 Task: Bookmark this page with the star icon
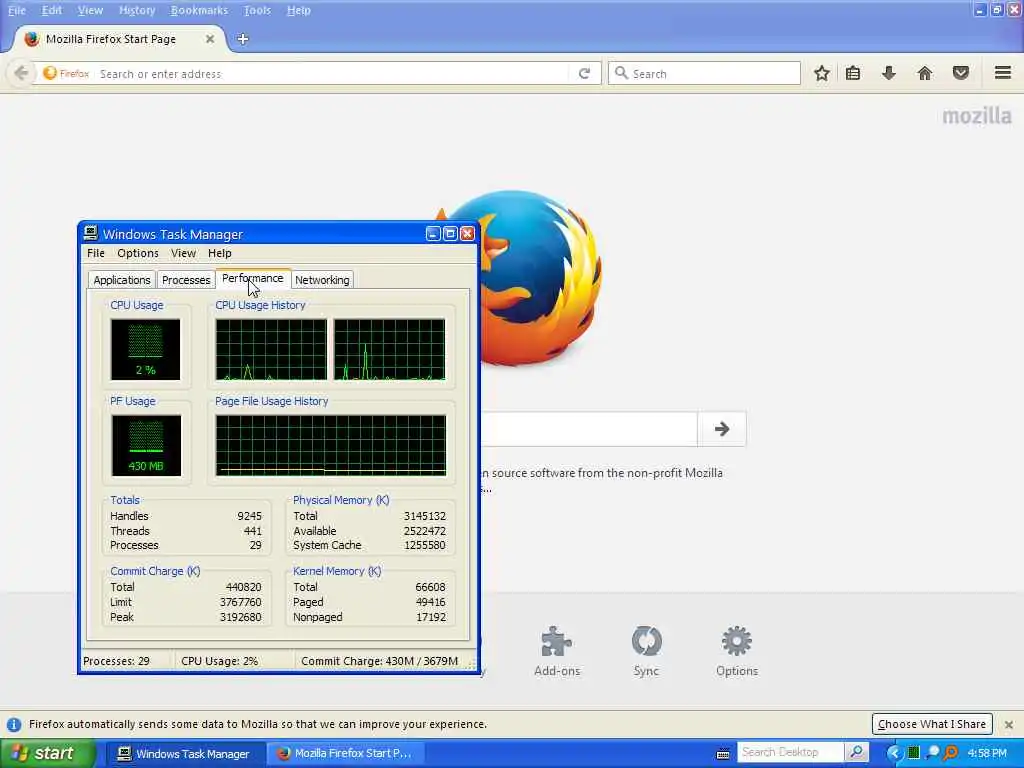point(822,73)
